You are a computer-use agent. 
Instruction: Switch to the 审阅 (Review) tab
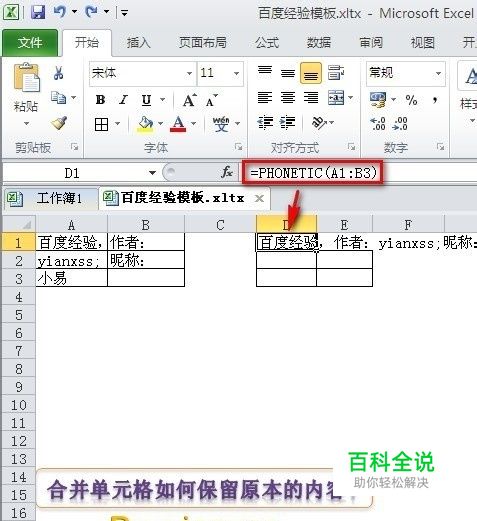pyautogui.click(x=371, y=43)
